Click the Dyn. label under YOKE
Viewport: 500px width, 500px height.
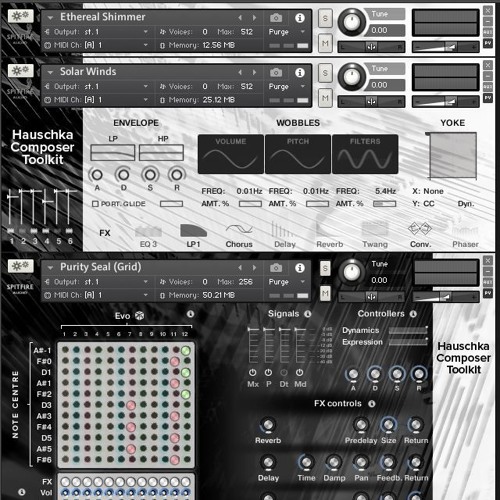pyautogui.click(x=466, y=204)
